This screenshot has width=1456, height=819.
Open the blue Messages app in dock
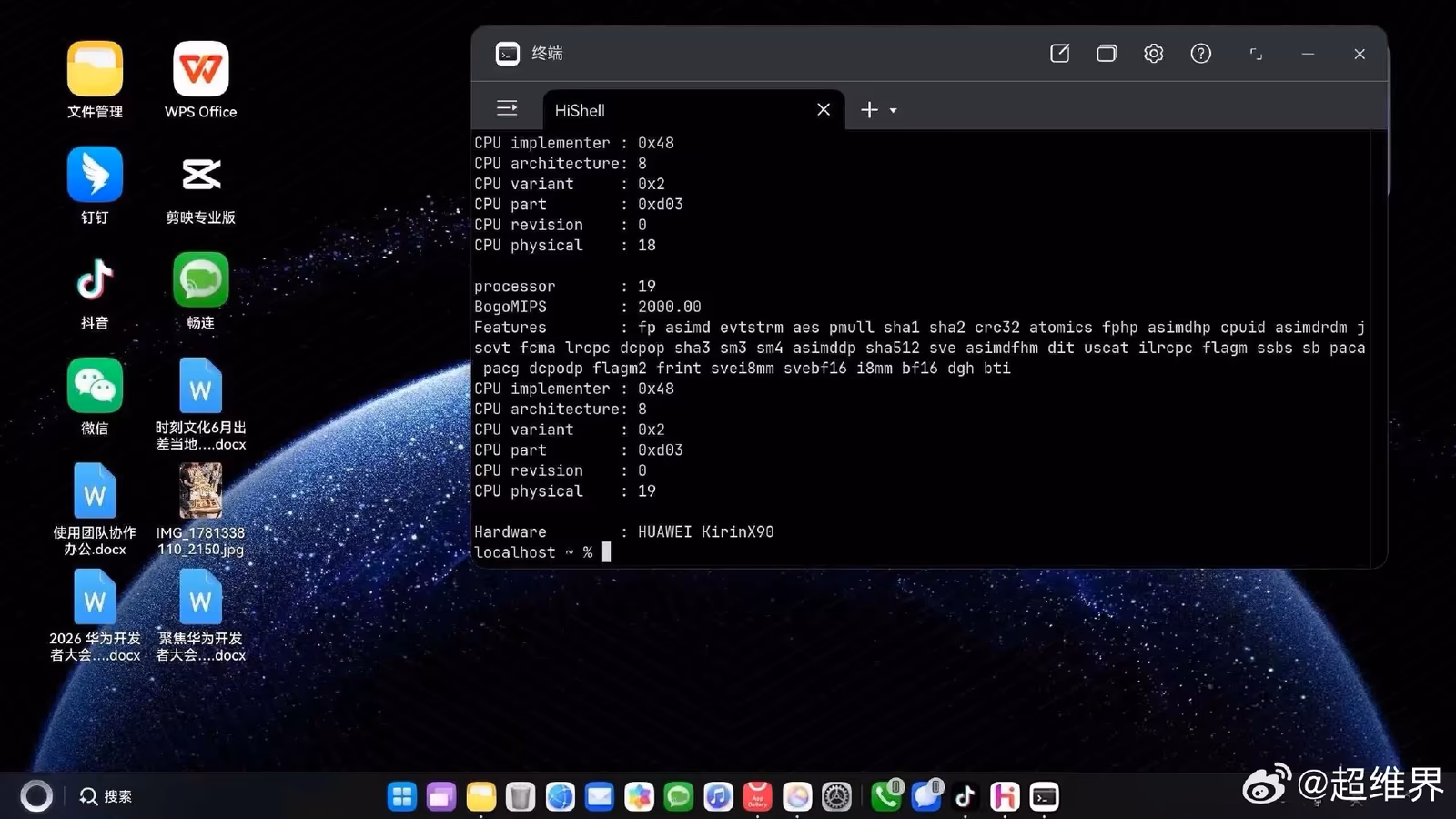tap(926, 797)
